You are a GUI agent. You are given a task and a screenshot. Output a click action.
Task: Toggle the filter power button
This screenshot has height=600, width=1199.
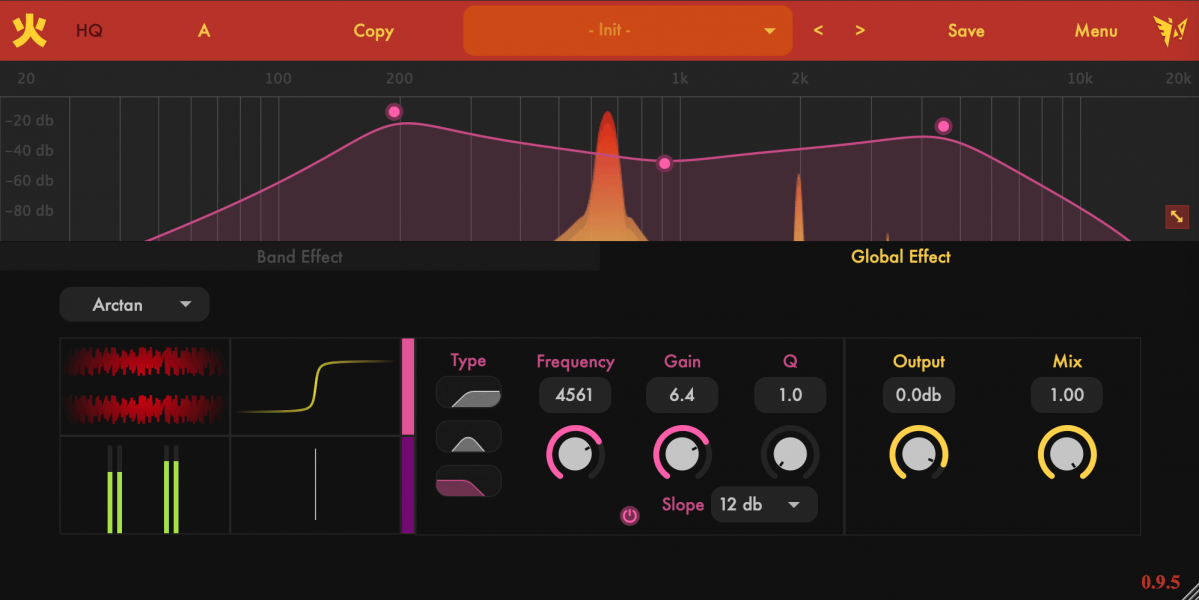point(629,516)
